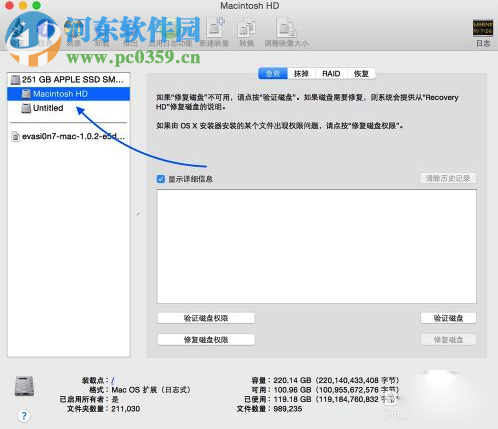Click the used value 119.18 GB
Screen dimensions: 498x429
(292, 399)
